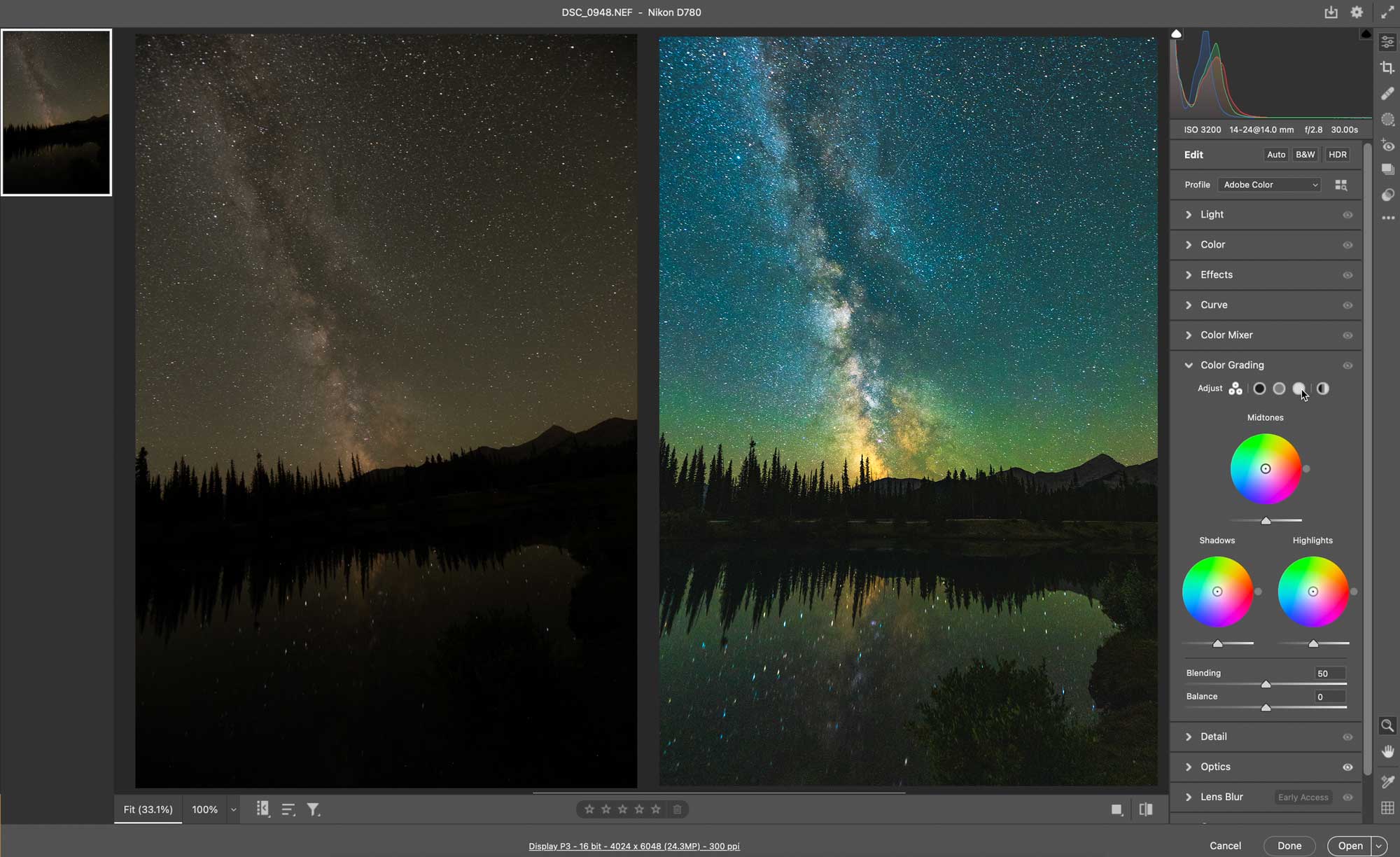
Task: Click the HDR mode button
Action: click(1336, 154)
